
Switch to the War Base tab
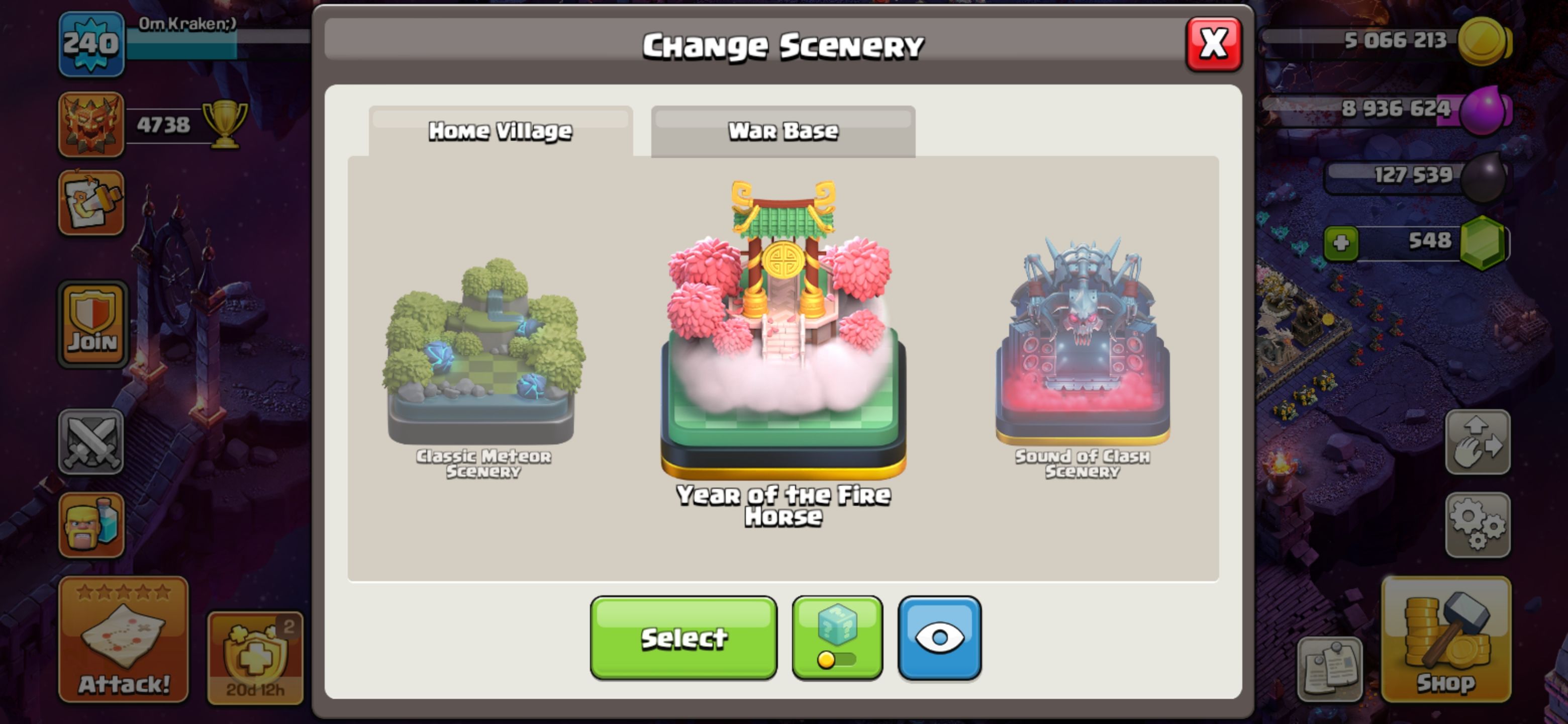click(783, 131)
